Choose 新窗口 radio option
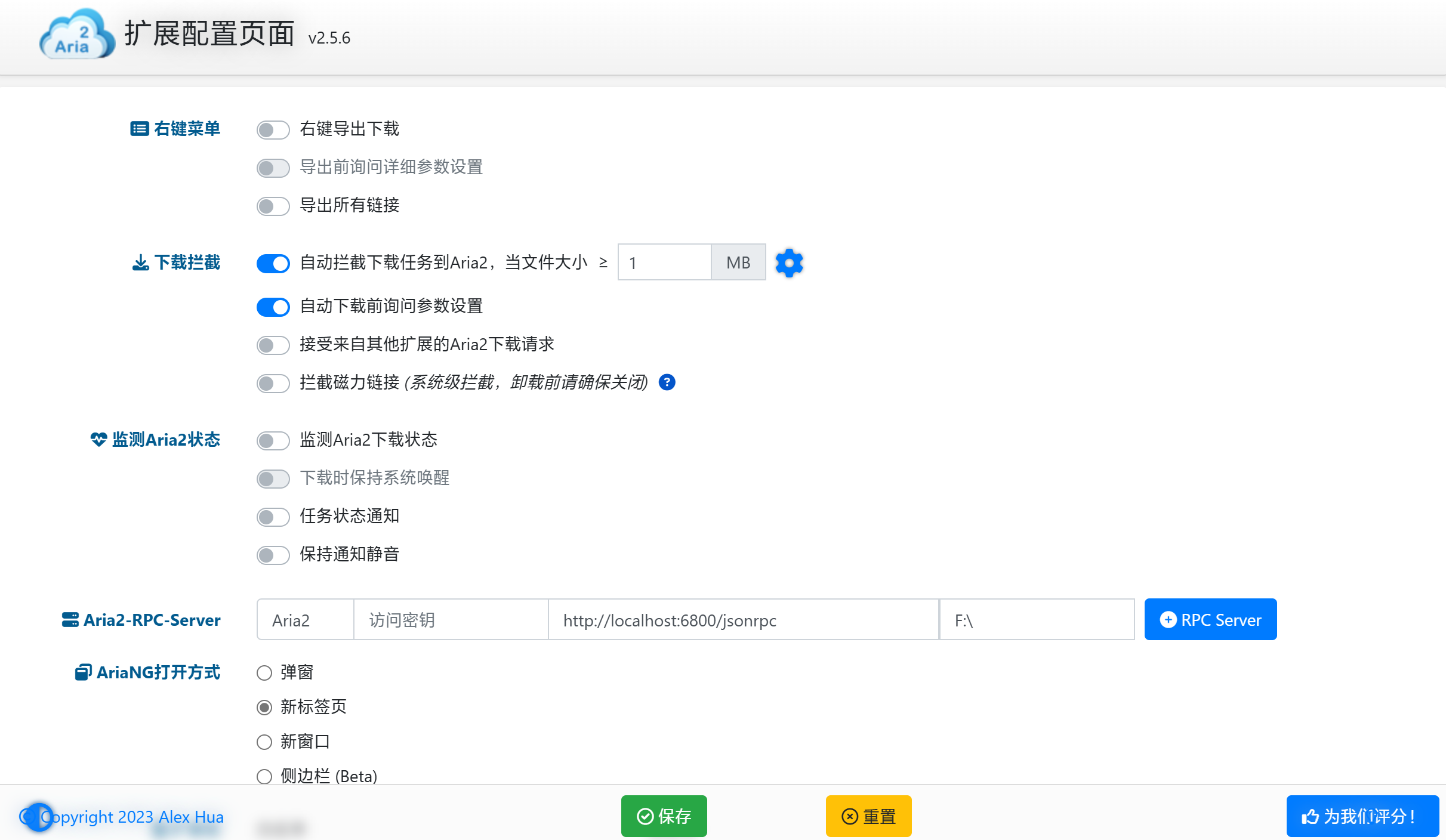The width and height of the screenshot is (1446, 840). pyautogui.click(x=264, y=742)
